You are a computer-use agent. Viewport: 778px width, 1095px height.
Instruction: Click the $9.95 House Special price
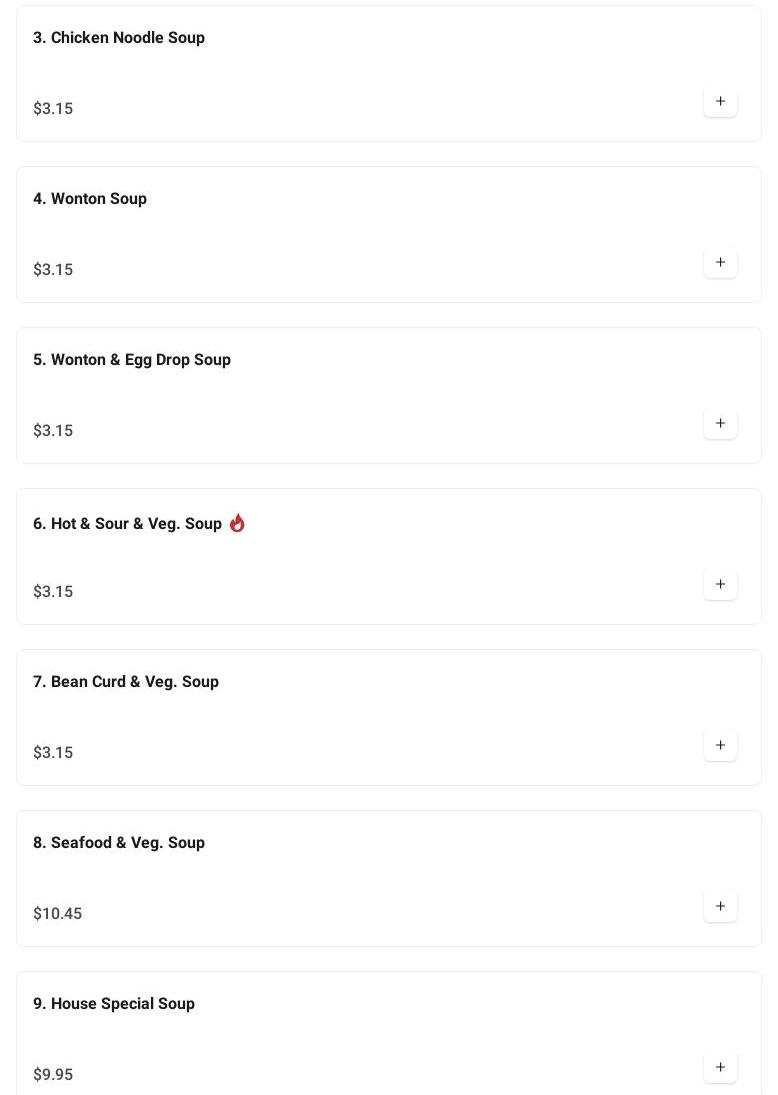[x=53, y=1075]
